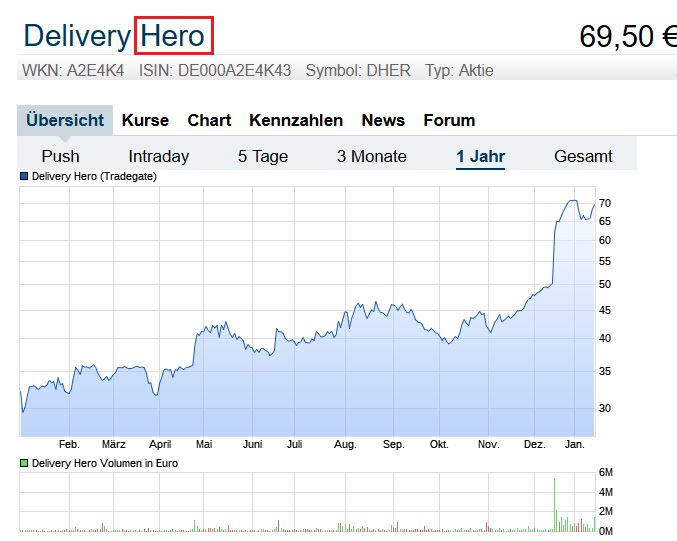Click the 2M value on volume axis

pos(605,511)
